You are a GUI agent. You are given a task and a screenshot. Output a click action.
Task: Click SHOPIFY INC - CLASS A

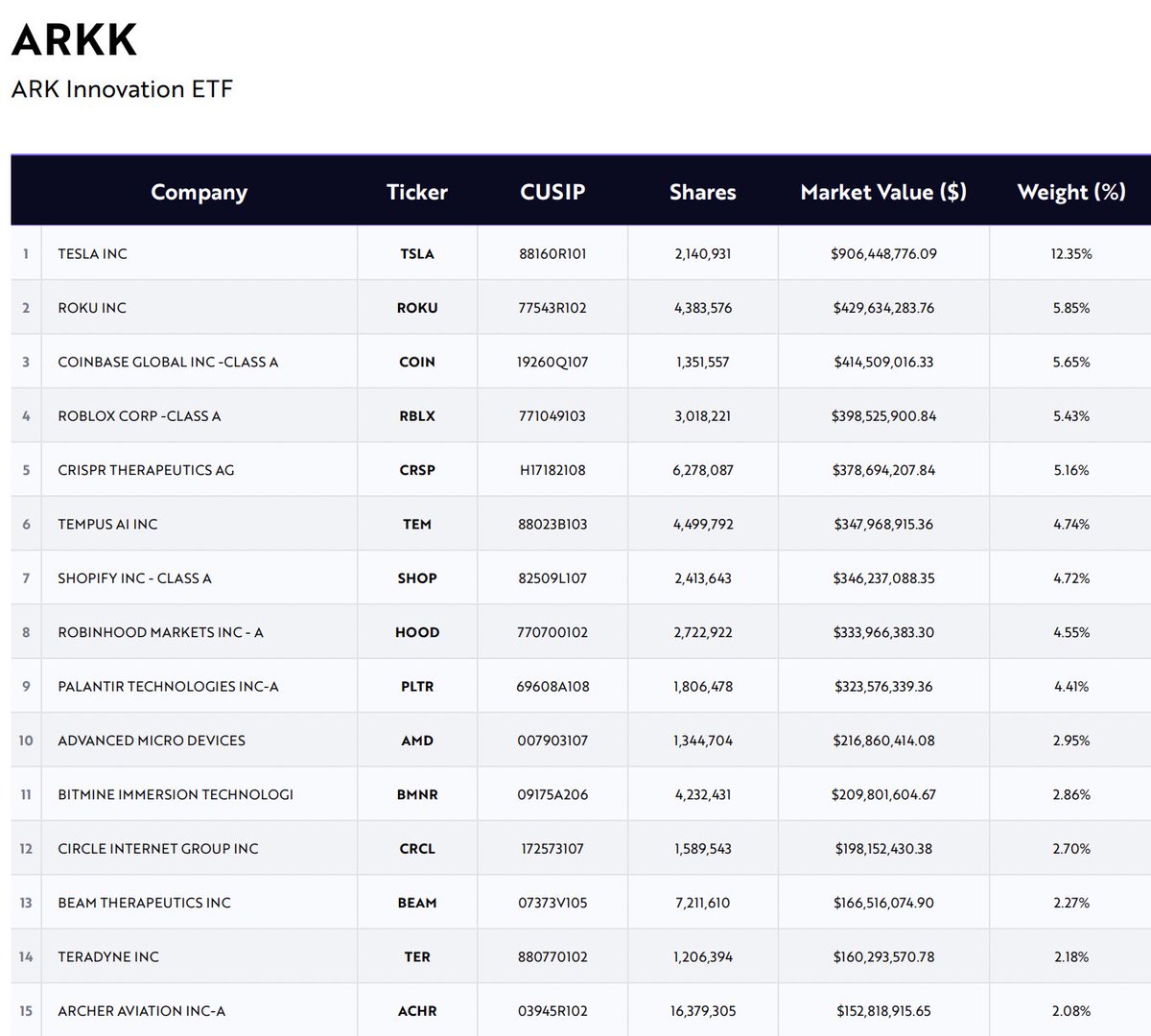click(134, 578)
